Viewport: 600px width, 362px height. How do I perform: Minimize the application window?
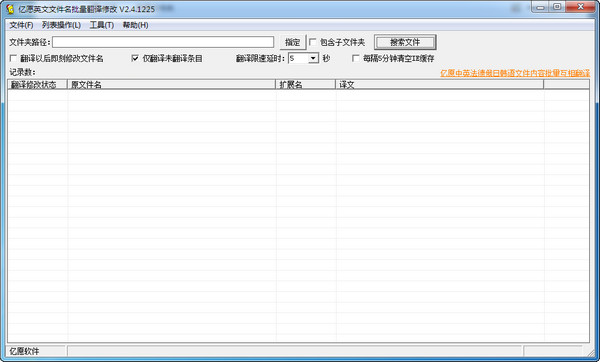pyautogui.click(x=541, y=7)
